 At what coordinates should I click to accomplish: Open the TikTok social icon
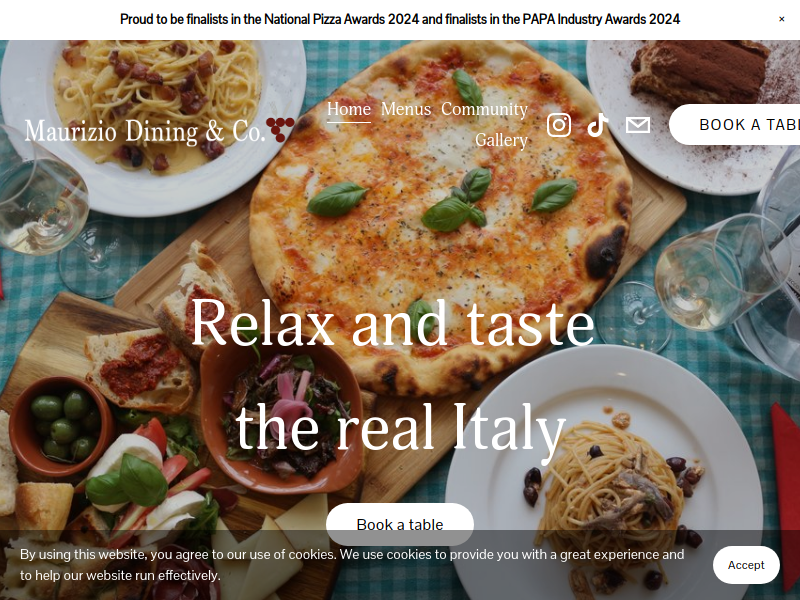597,125
